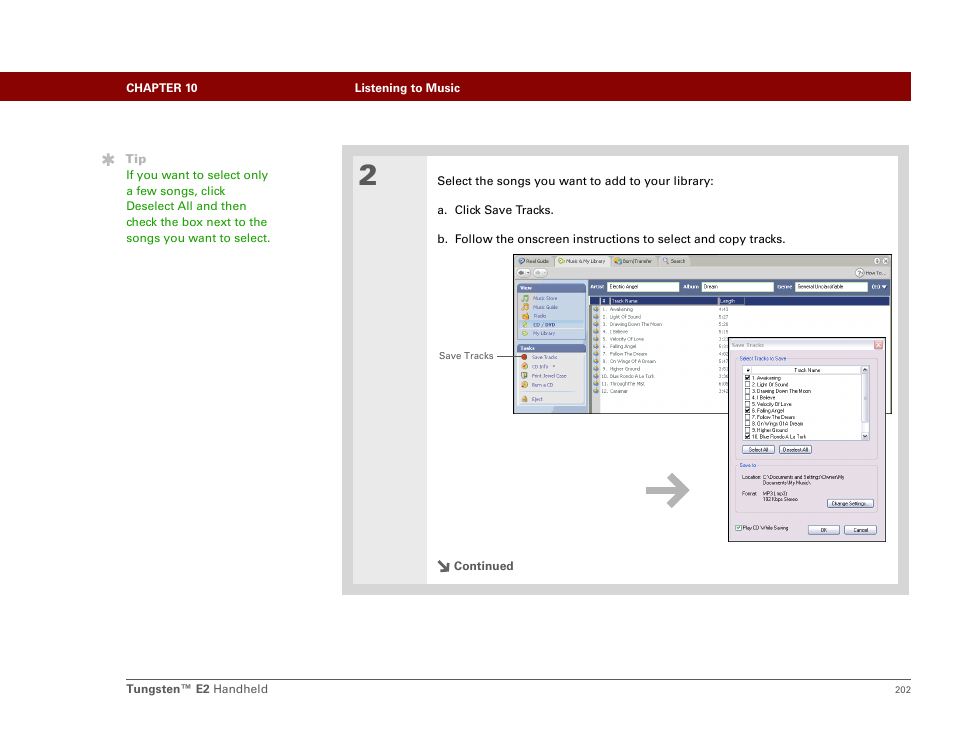Select track row 'On Wings Of A Dream' in main list
The height and width of the screenshot is (738, 954).
point(660,361)
